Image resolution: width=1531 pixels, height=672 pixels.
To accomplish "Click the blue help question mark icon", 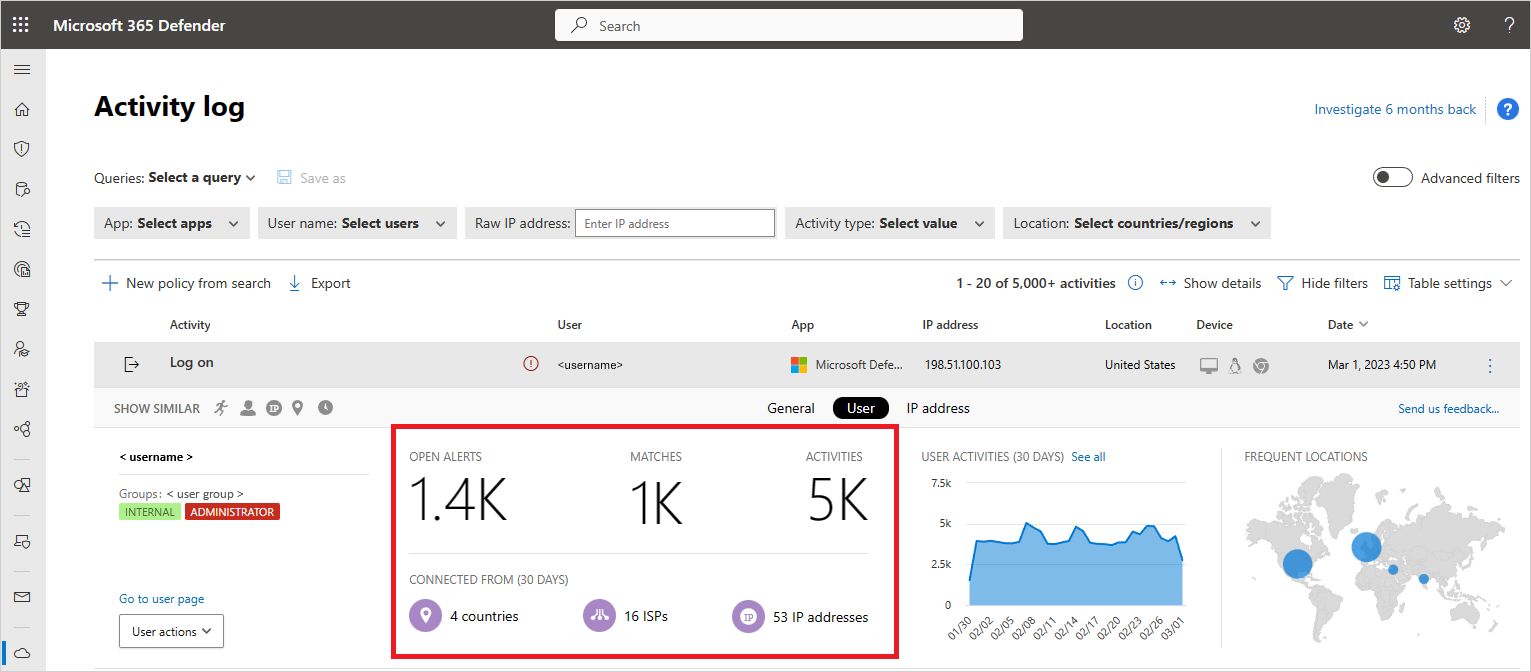I will coord(1508,110).
